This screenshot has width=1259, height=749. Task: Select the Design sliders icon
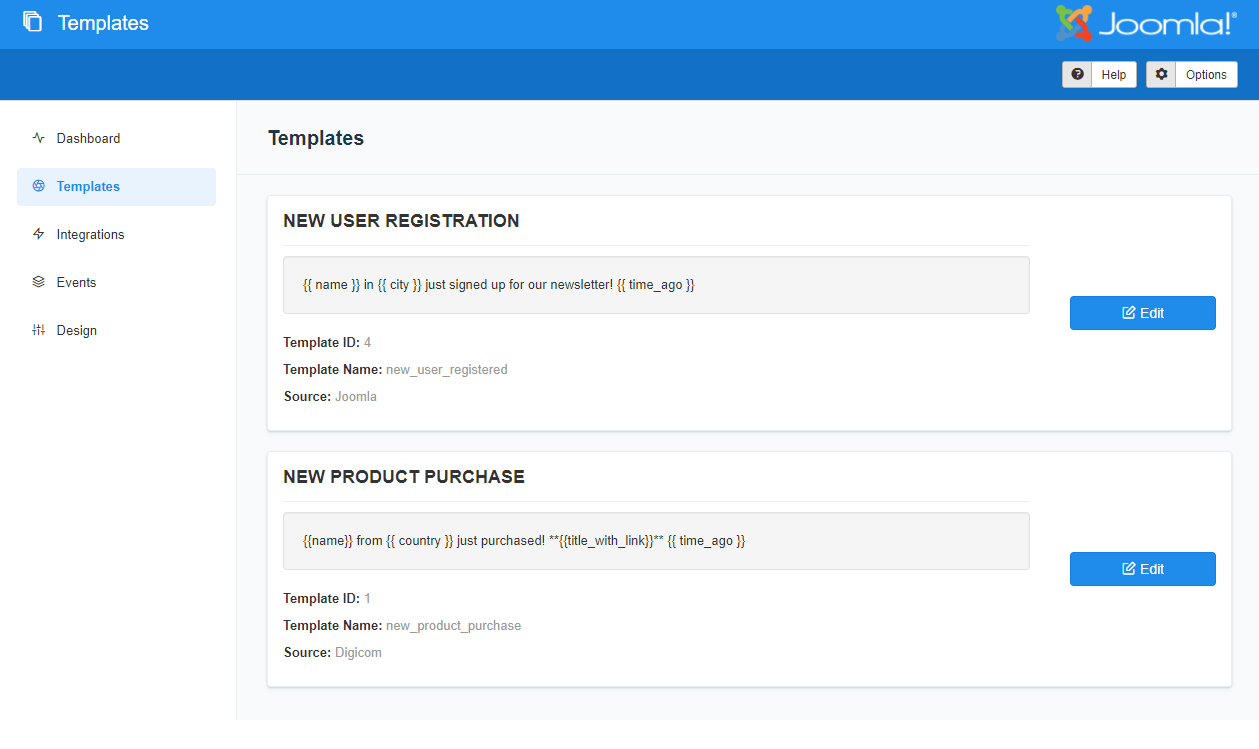point(37,330)
